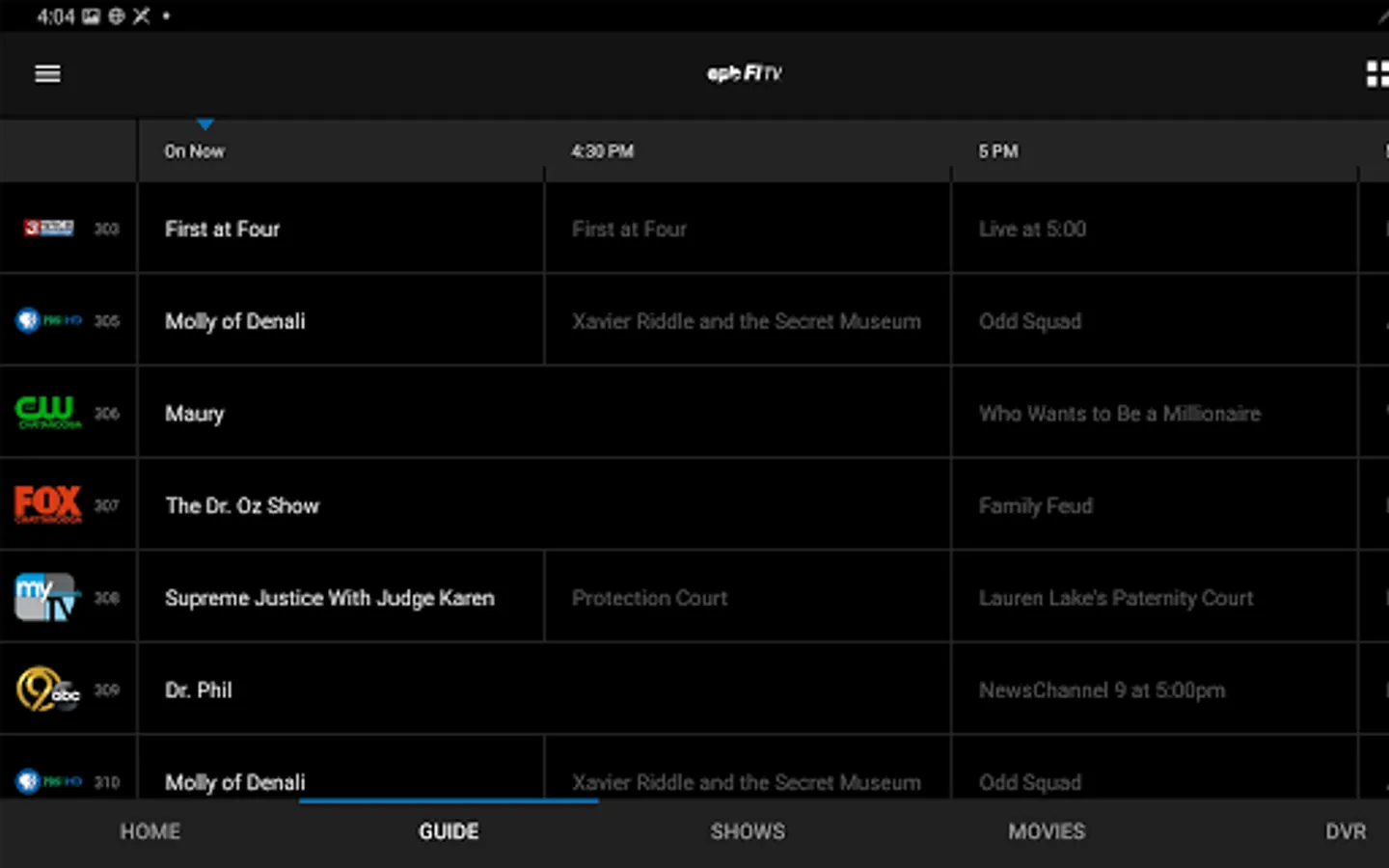The image size is (1389, 868).
Task: Tap the EPB Fi TV logo
Action: tap(744, 73)
